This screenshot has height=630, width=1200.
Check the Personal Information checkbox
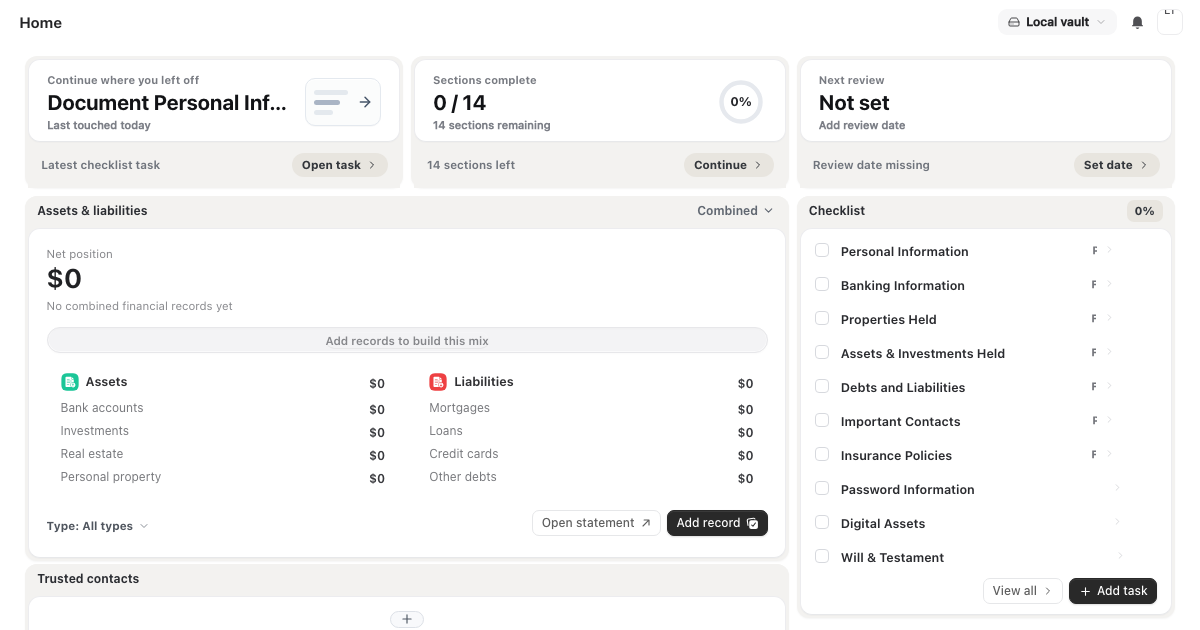click(x=822, y=251)
